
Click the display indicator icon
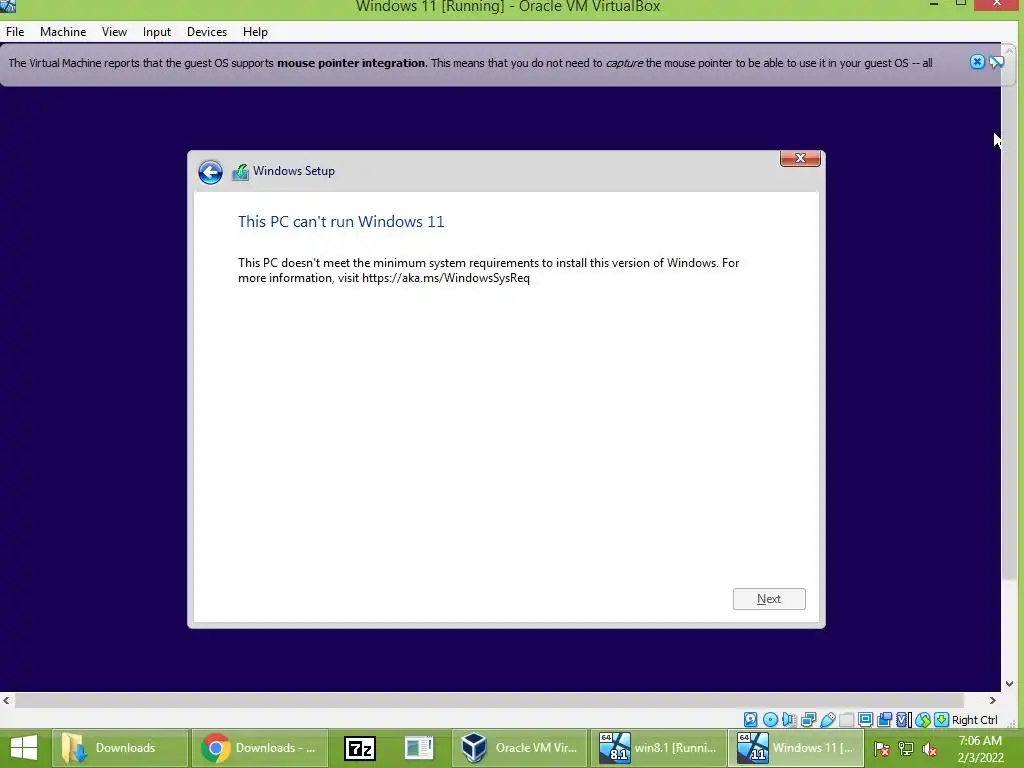coord(865,720)
